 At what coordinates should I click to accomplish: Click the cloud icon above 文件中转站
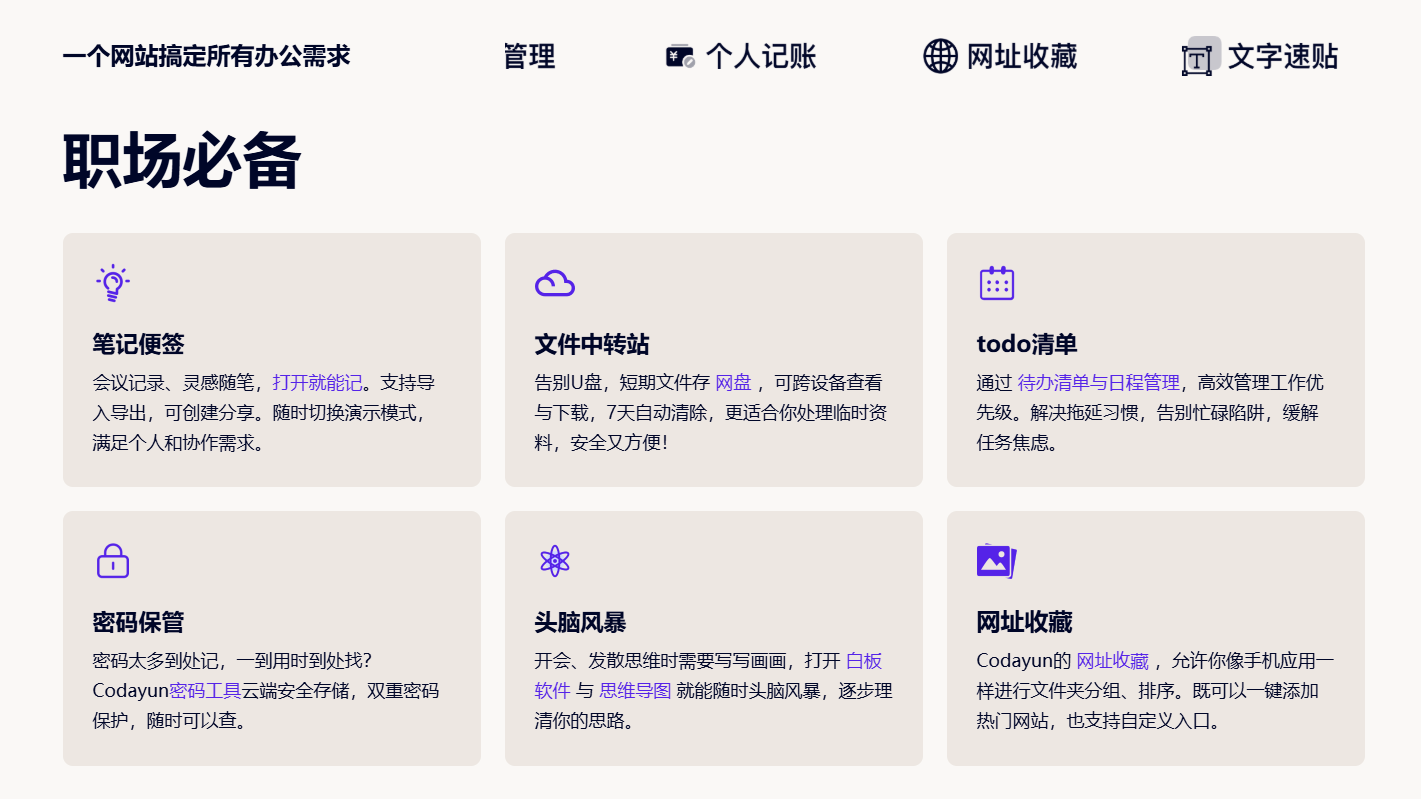point(555,284)
